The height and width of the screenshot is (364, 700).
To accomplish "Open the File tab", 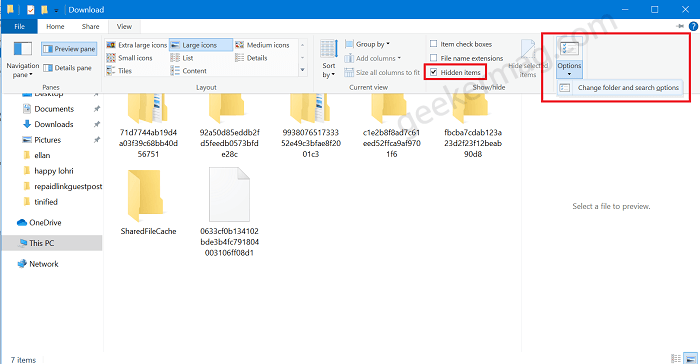I will pyautogui.click(x=19, y=26).
